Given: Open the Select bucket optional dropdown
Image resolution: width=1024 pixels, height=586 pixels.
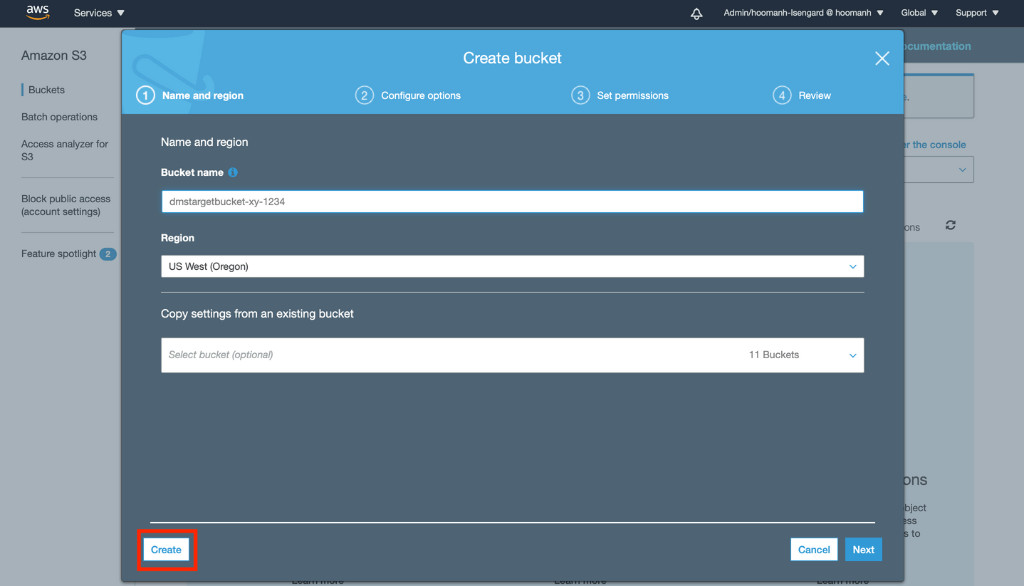Looking at the screenshot, I should 512,355.
